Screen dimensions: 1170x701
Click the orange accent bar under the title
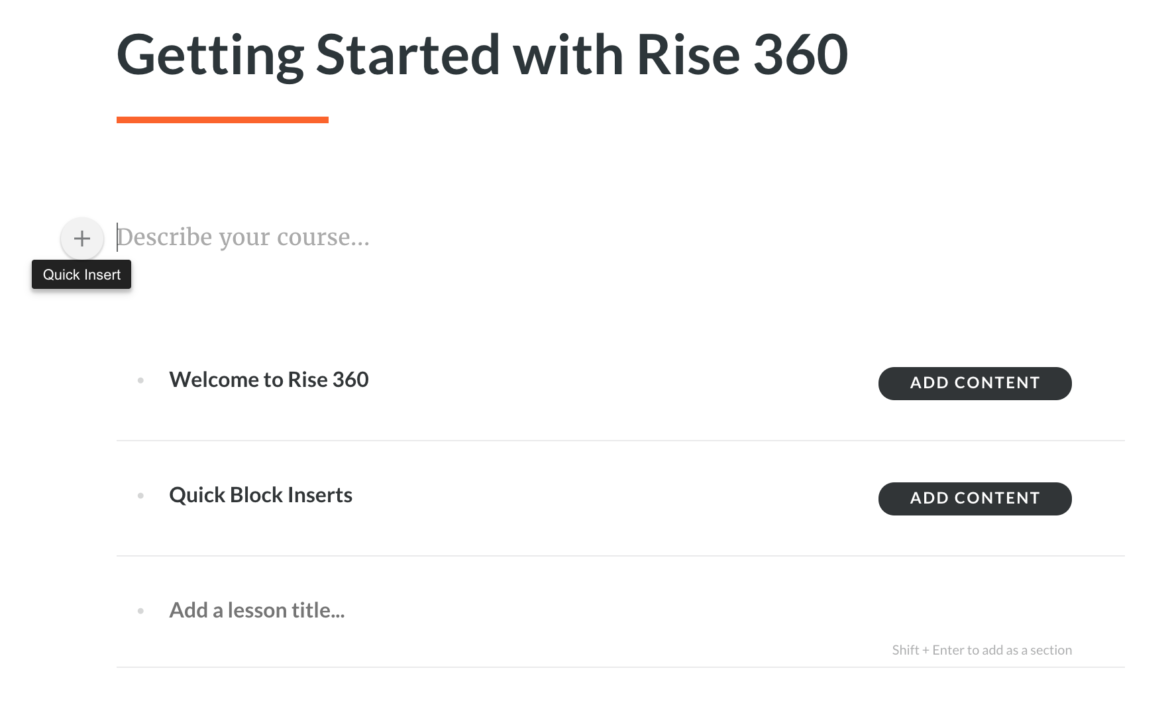tap(222, 120)
